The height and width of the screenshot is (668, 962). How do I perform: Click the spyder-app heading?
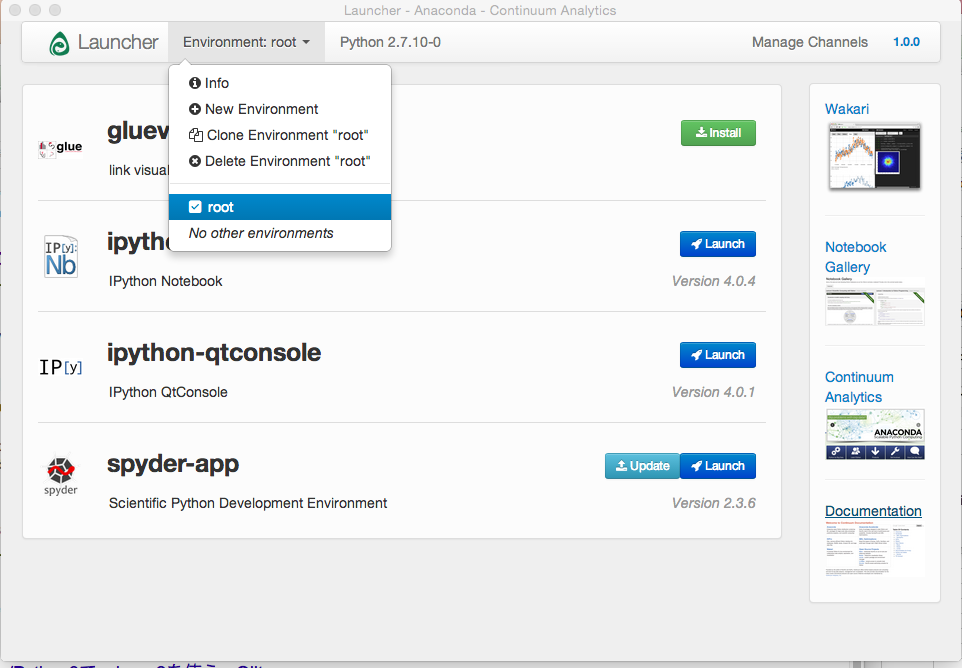coord(173,464)
